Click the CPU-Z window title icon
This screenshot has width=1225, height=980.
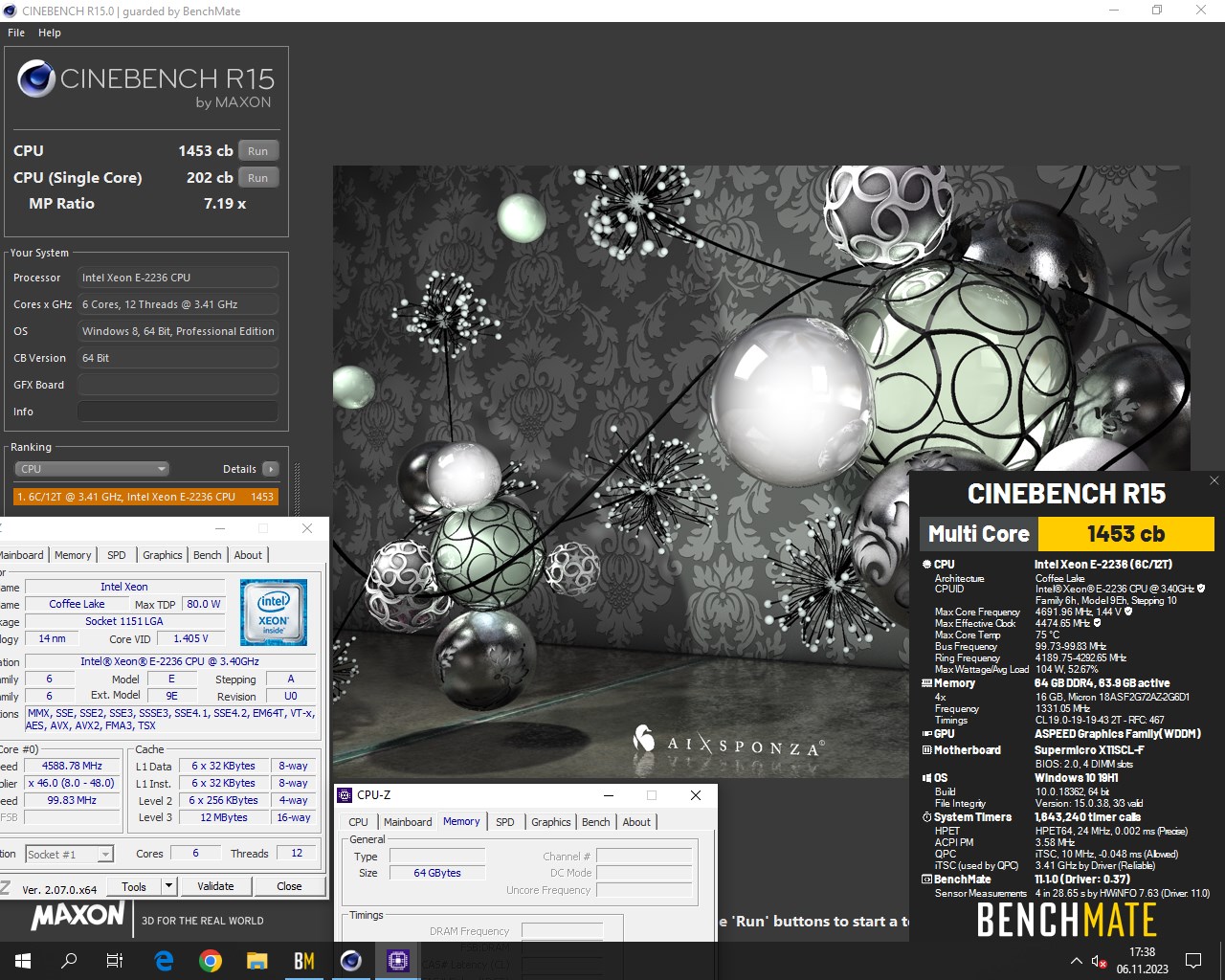coord(345,795)
